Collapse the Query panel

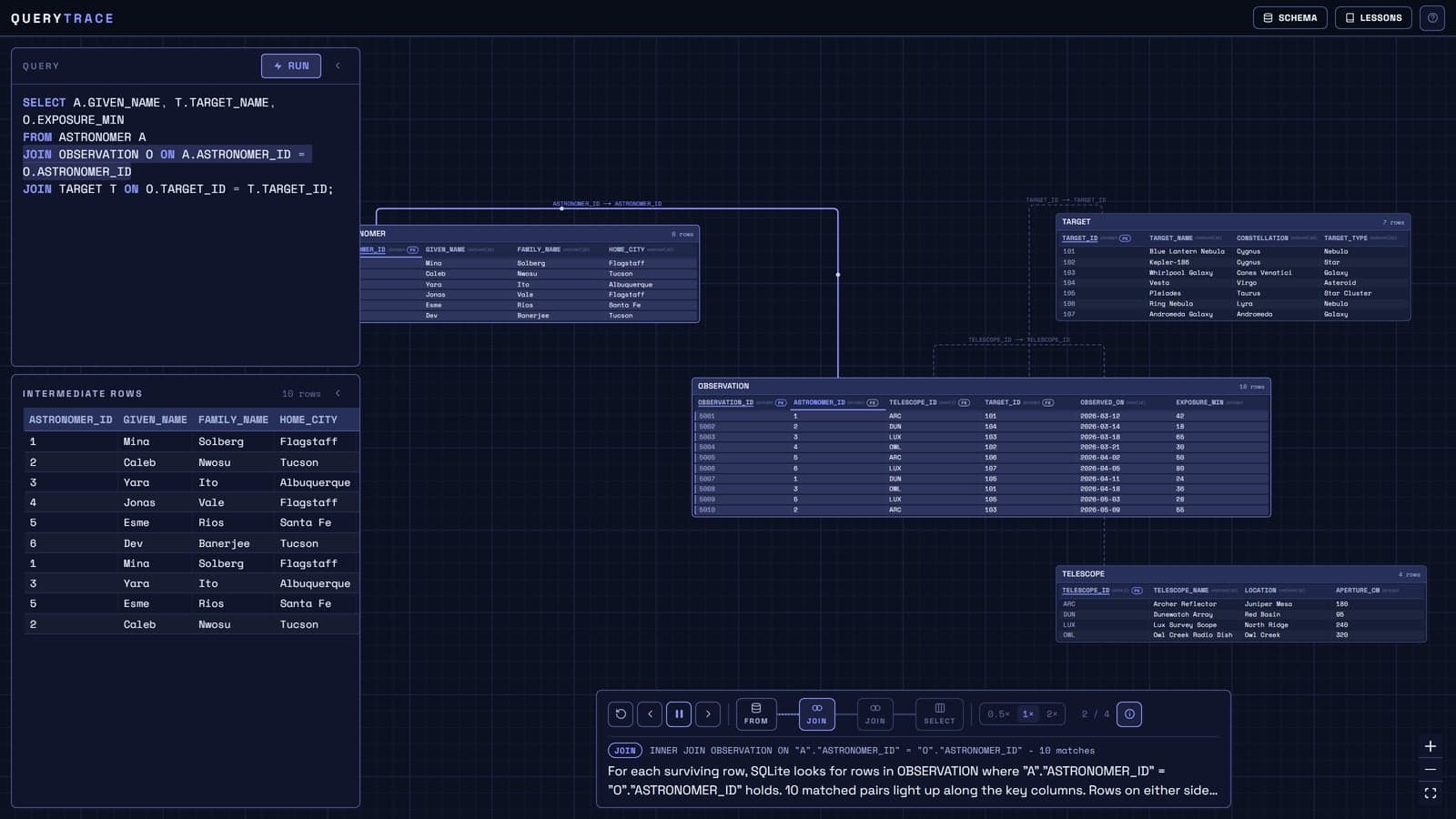338,66
